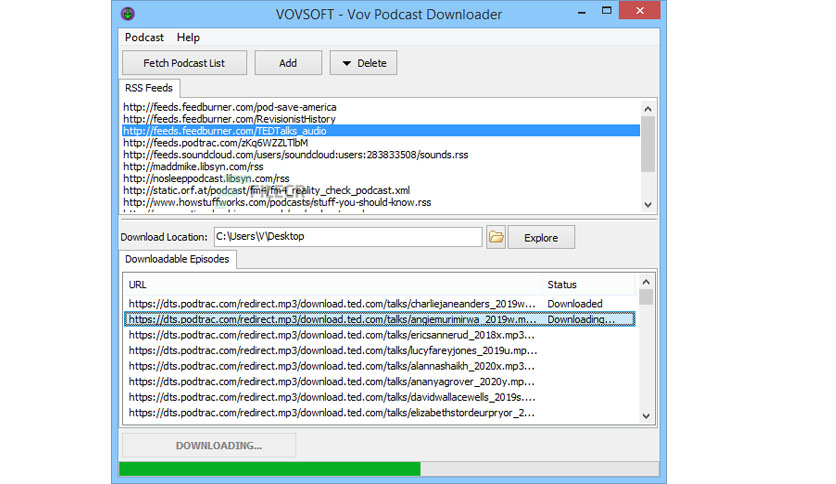The image size is (836, 484).
Task: Click RSS feeds list scroll up arrow
Action: pos(648,109)
